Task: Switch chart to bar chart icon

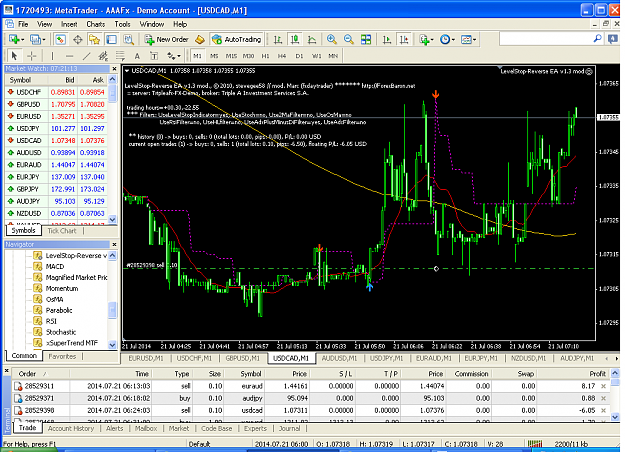Action: pyautogui.click(x=278, y=39)
